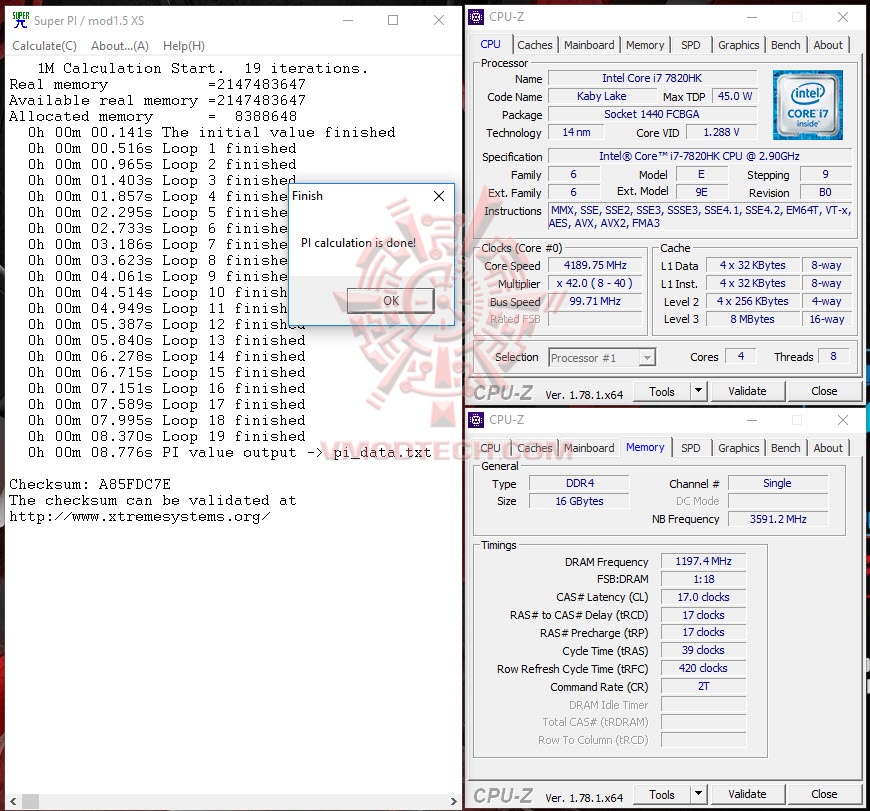
Task: Click the Super PI horizontal scrollbar thumb
Action: click(x=30, y=801)
